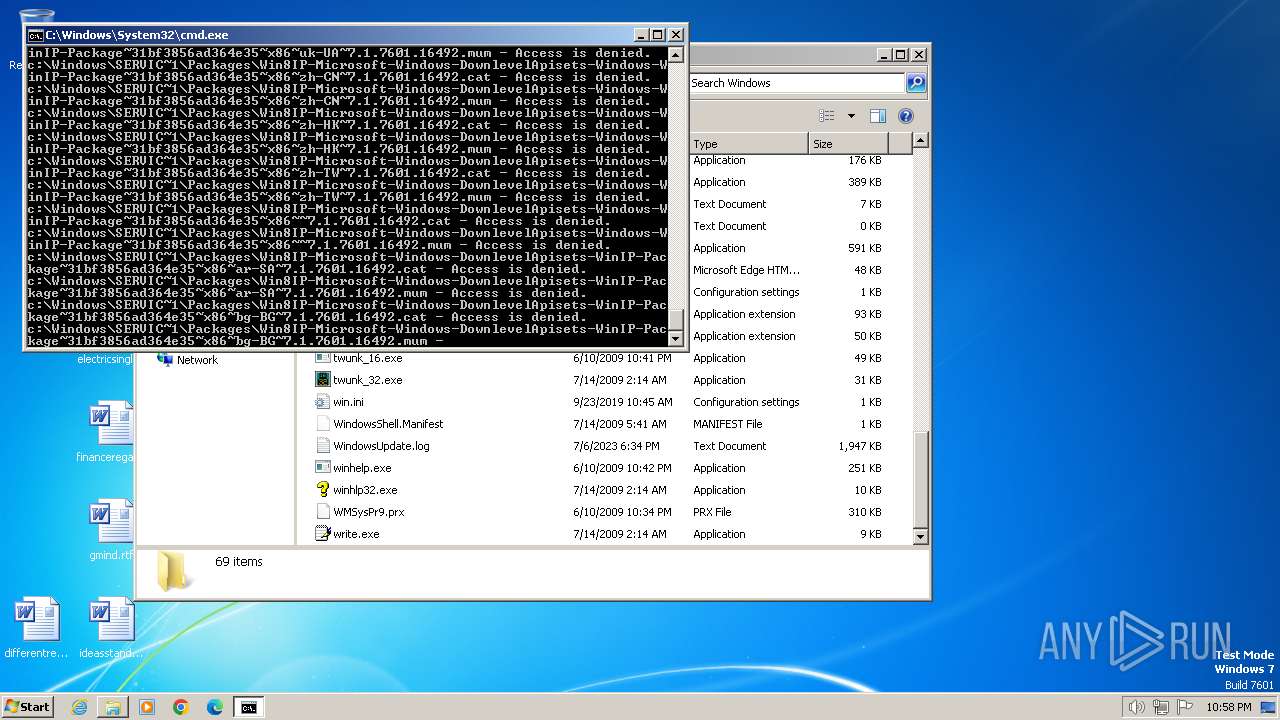Open the ideasstand document on desktop
Image resolution: width=1280 pixels, height=720 pixels.
pos(110,628)
